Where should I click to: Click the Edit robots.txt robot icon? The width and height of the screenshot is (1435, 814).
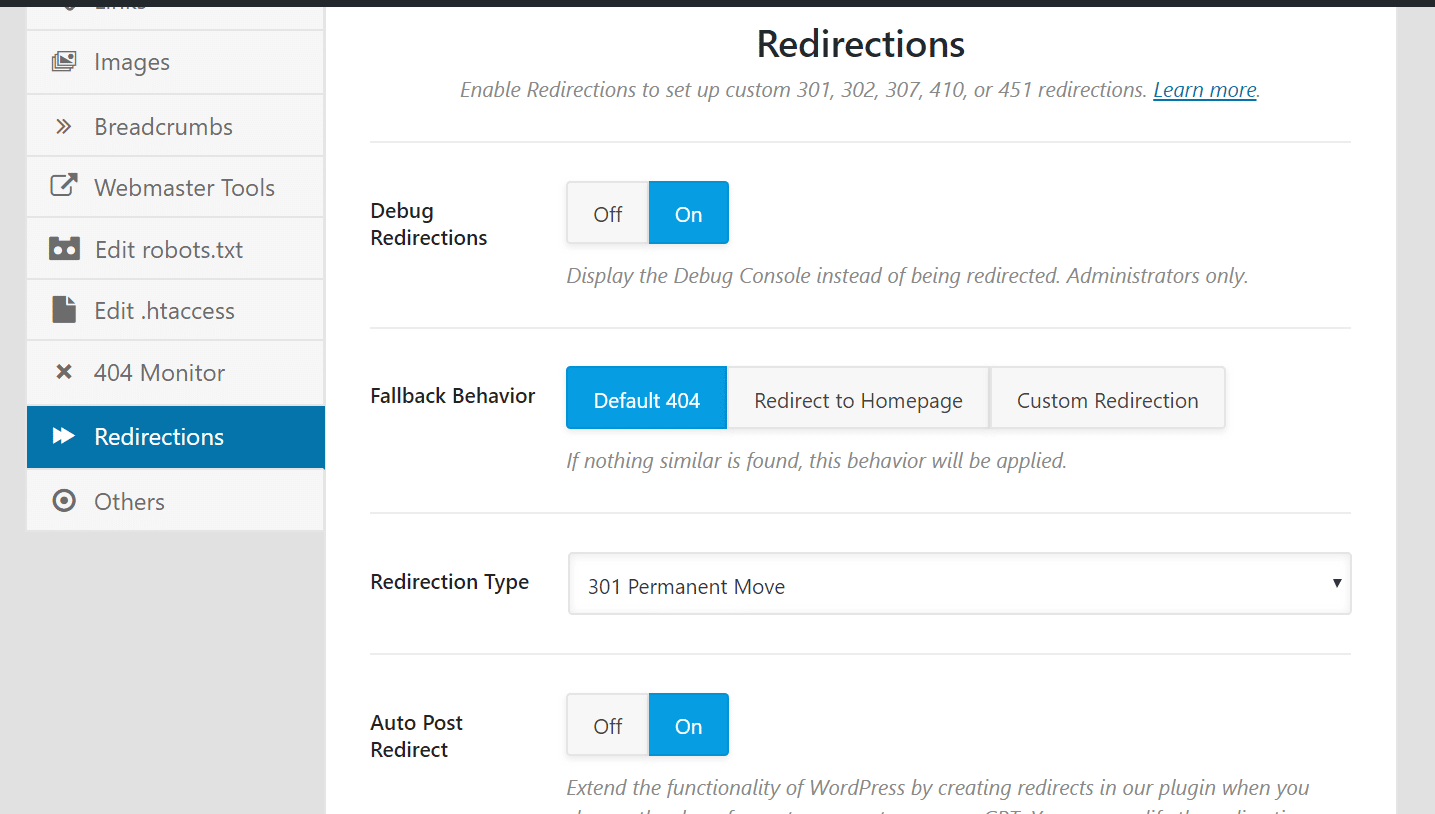pos(64,249)
